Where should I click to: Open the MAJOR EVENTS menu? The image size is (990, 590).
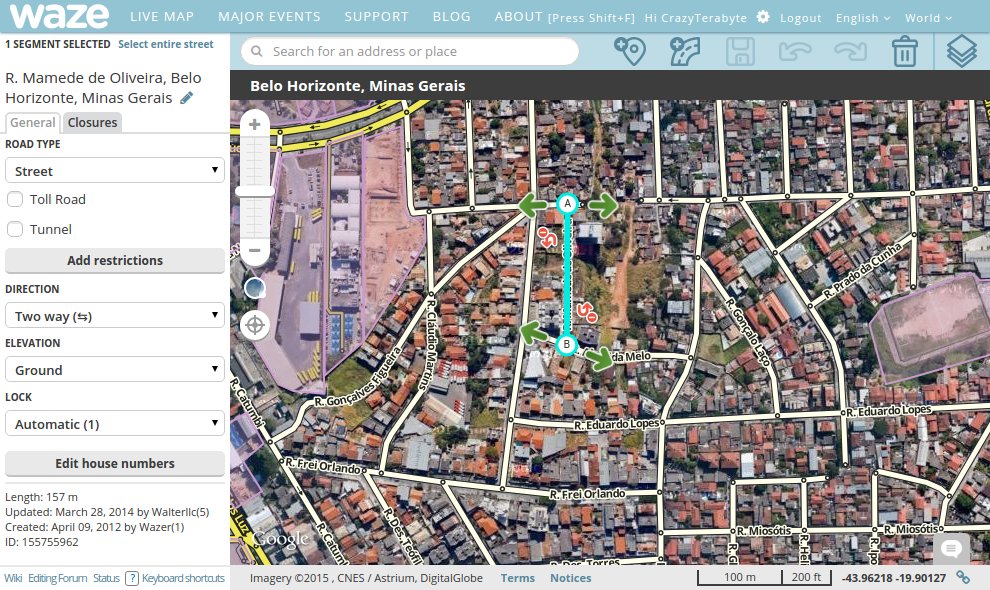pyautogui.click(x=269, y=15)
